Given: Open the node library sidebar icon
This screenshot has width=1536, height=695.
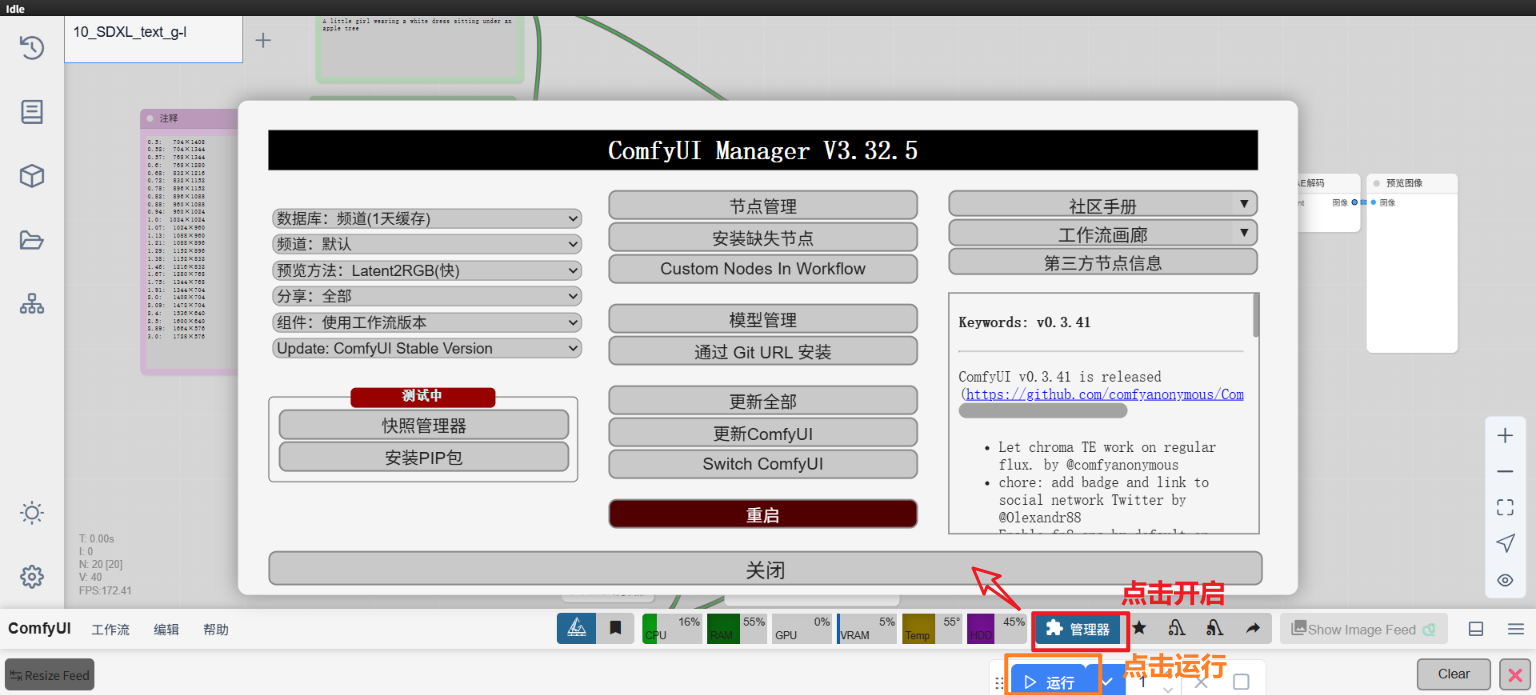Looking at the screenshot, I should point(32,112).
